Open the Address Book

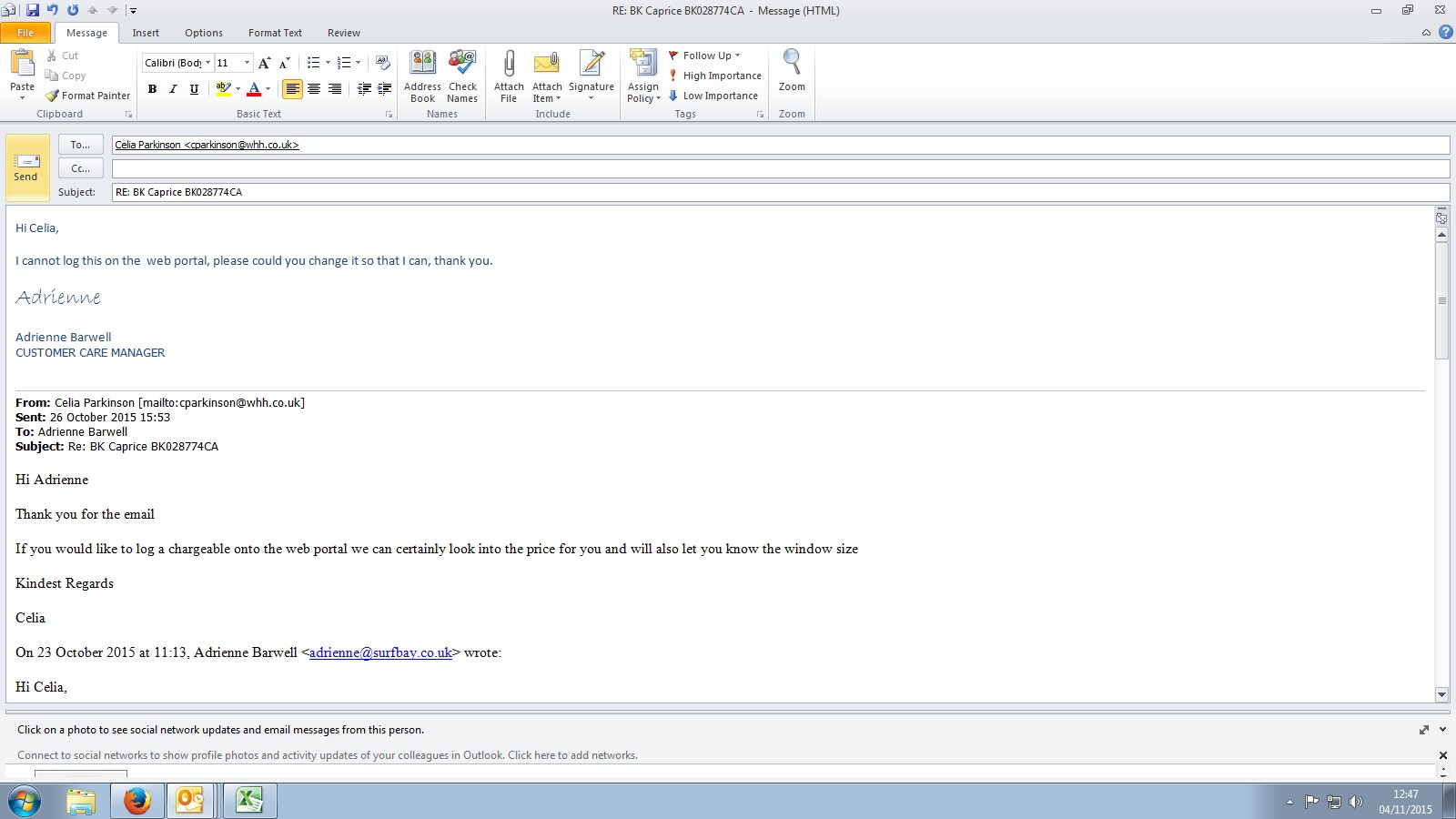tap(422, 76)
